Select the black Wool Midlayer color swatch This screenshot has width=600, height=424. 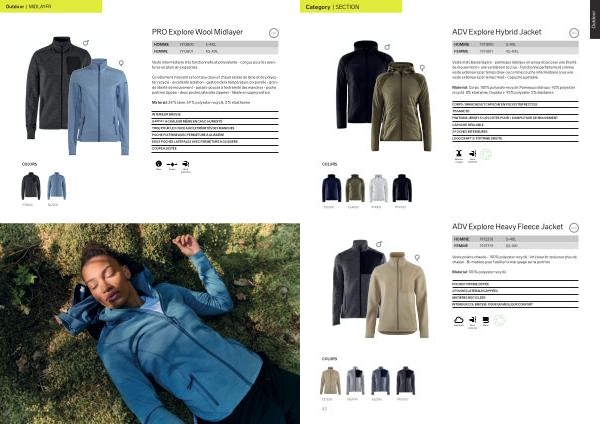(x=31, y=186)
